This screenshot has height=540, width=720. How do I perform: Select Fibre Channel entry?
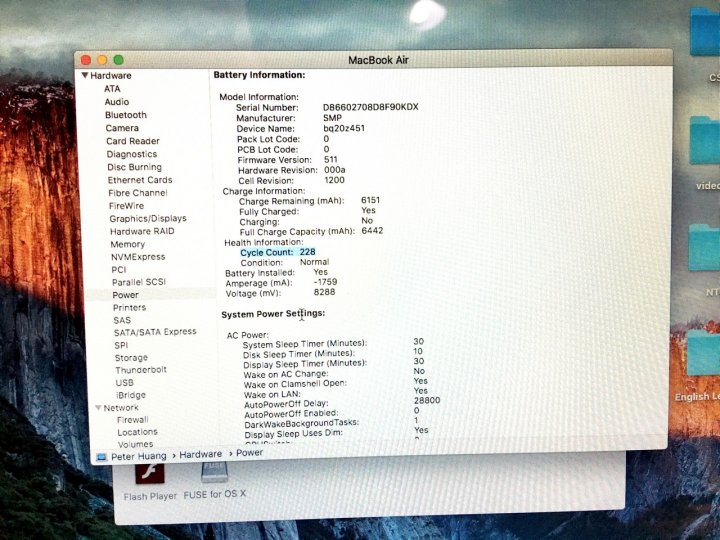tap(138, 193)
